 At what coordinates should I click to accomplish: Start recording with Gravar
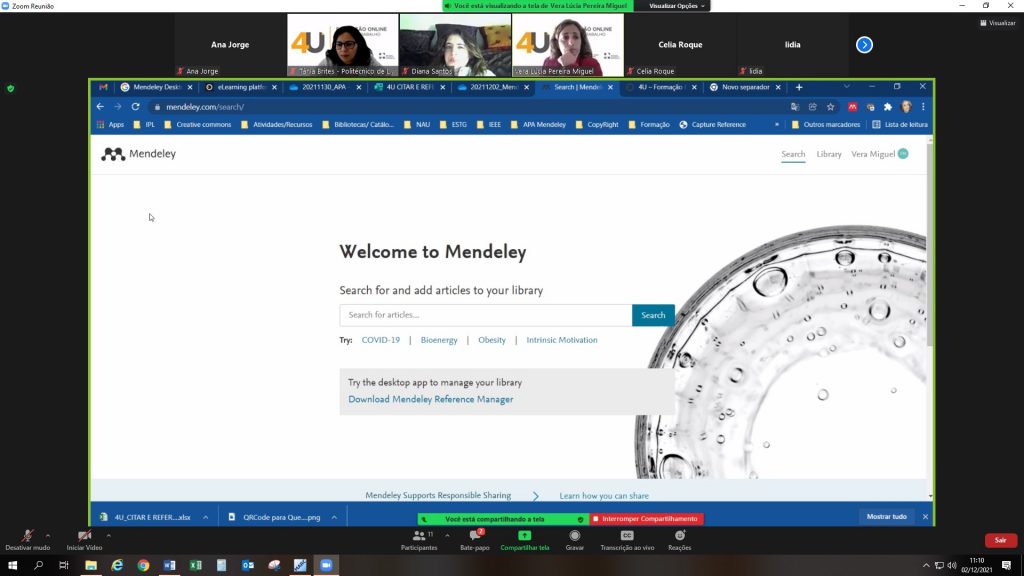575,539
